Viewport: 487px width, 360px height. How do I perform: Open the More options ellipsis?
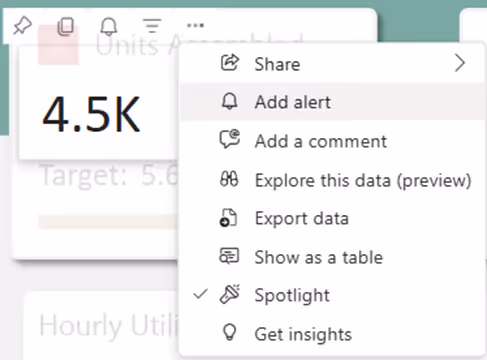[195, 25]
